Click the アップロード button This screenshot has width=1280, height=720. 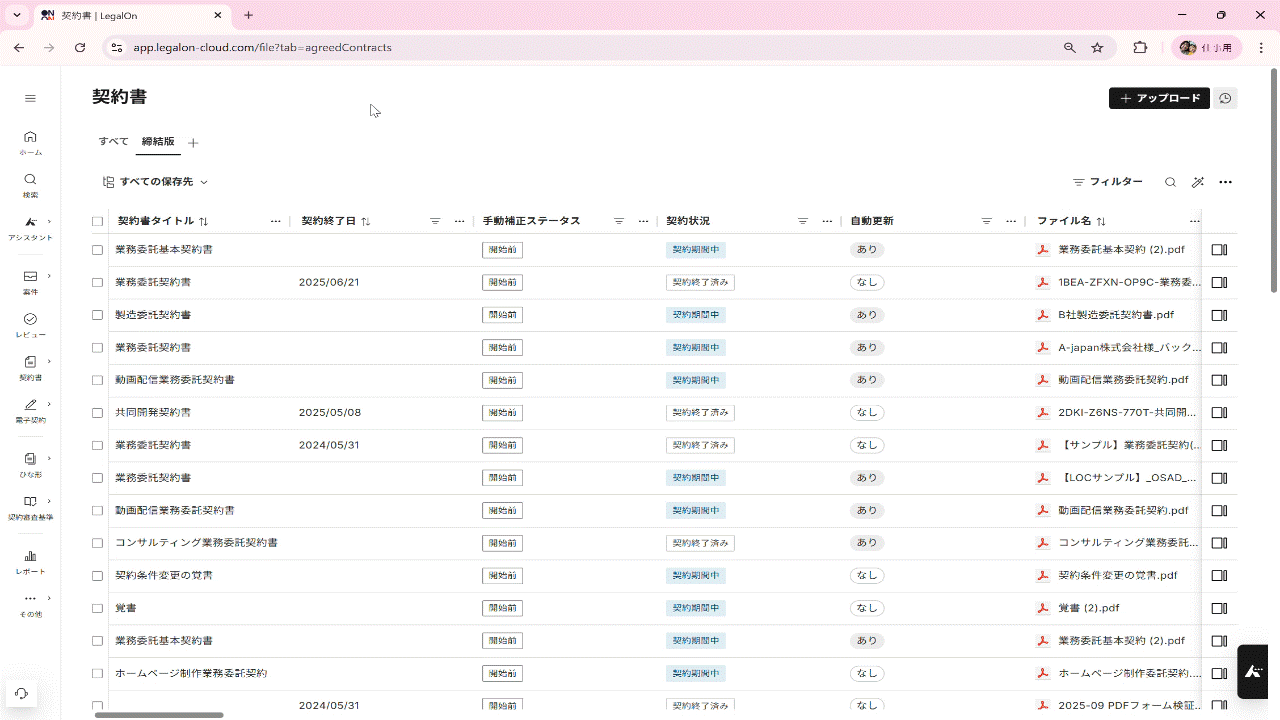pyautogui.click(x=1159, y=98)
